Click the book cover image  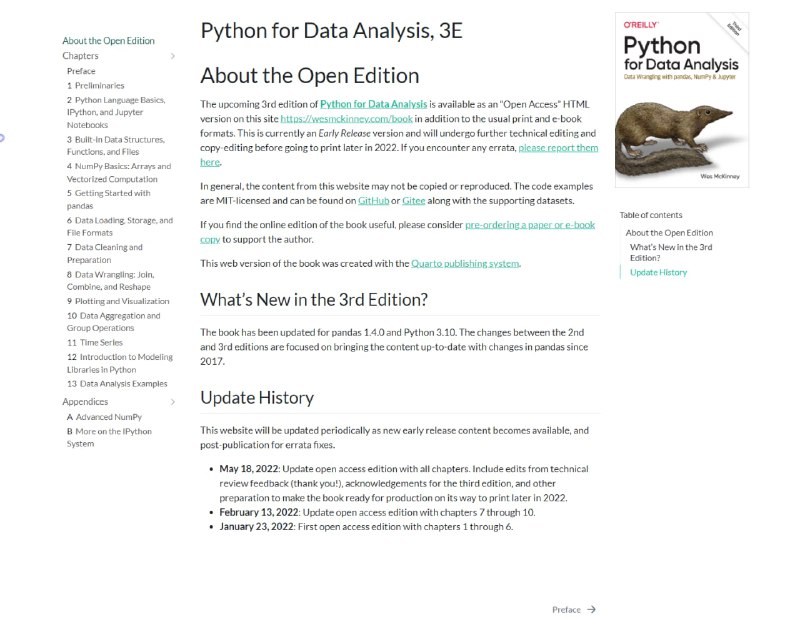(x=682, y=100)
